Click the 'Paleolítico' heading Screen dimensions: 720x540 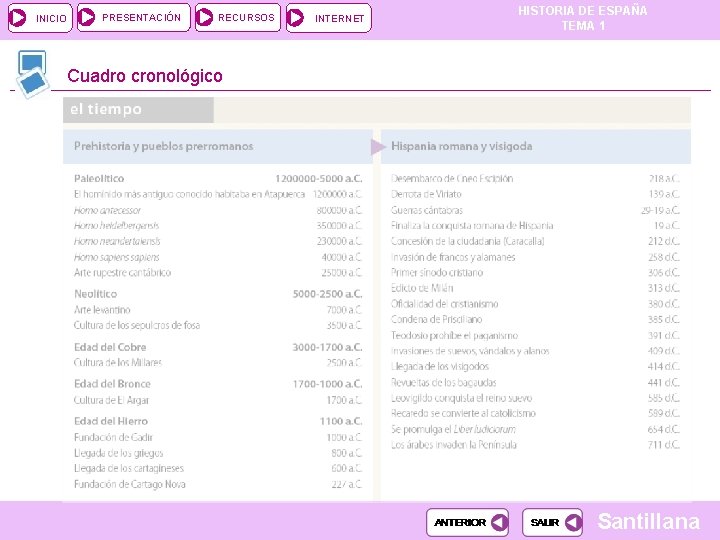point(99,179)
